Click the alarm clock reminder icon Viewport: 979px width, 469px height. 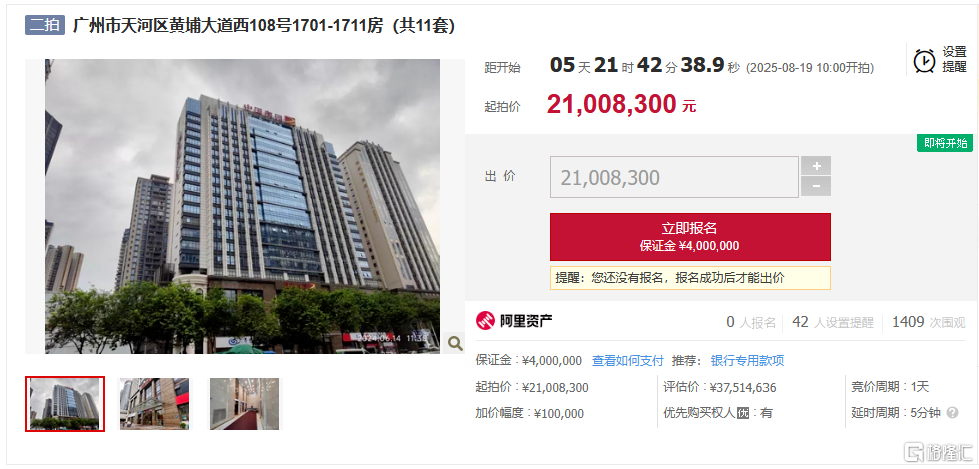925,61
